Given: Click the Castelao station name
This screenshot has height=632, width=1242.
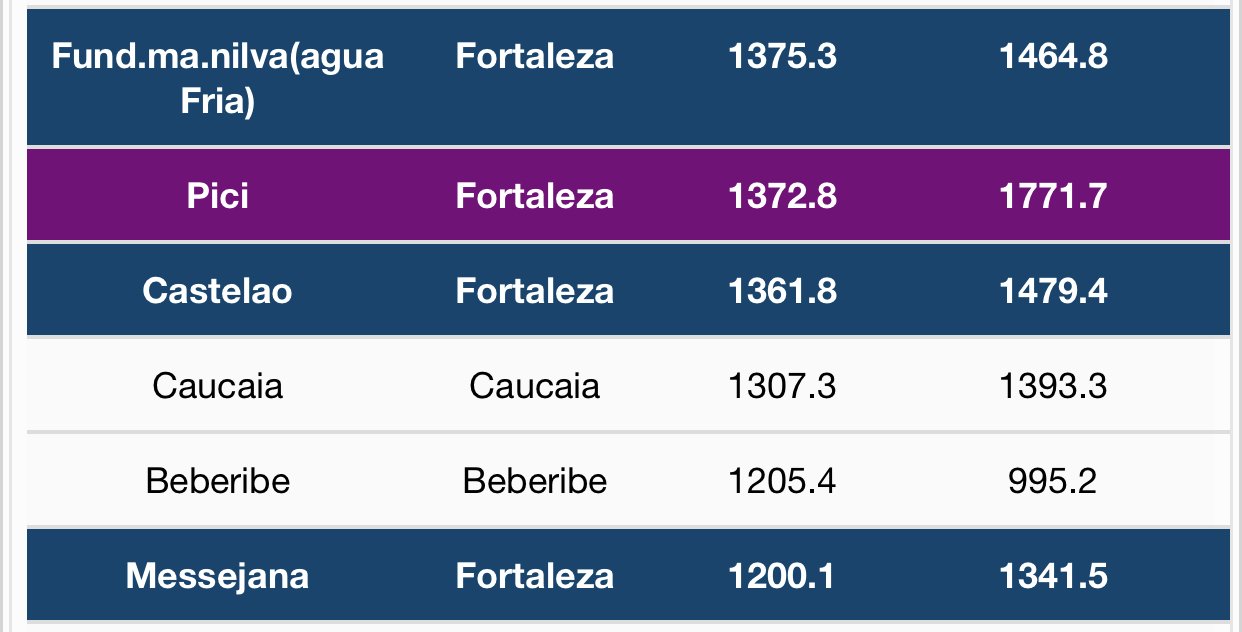Looking at the screenshot, I should [217, 291].
